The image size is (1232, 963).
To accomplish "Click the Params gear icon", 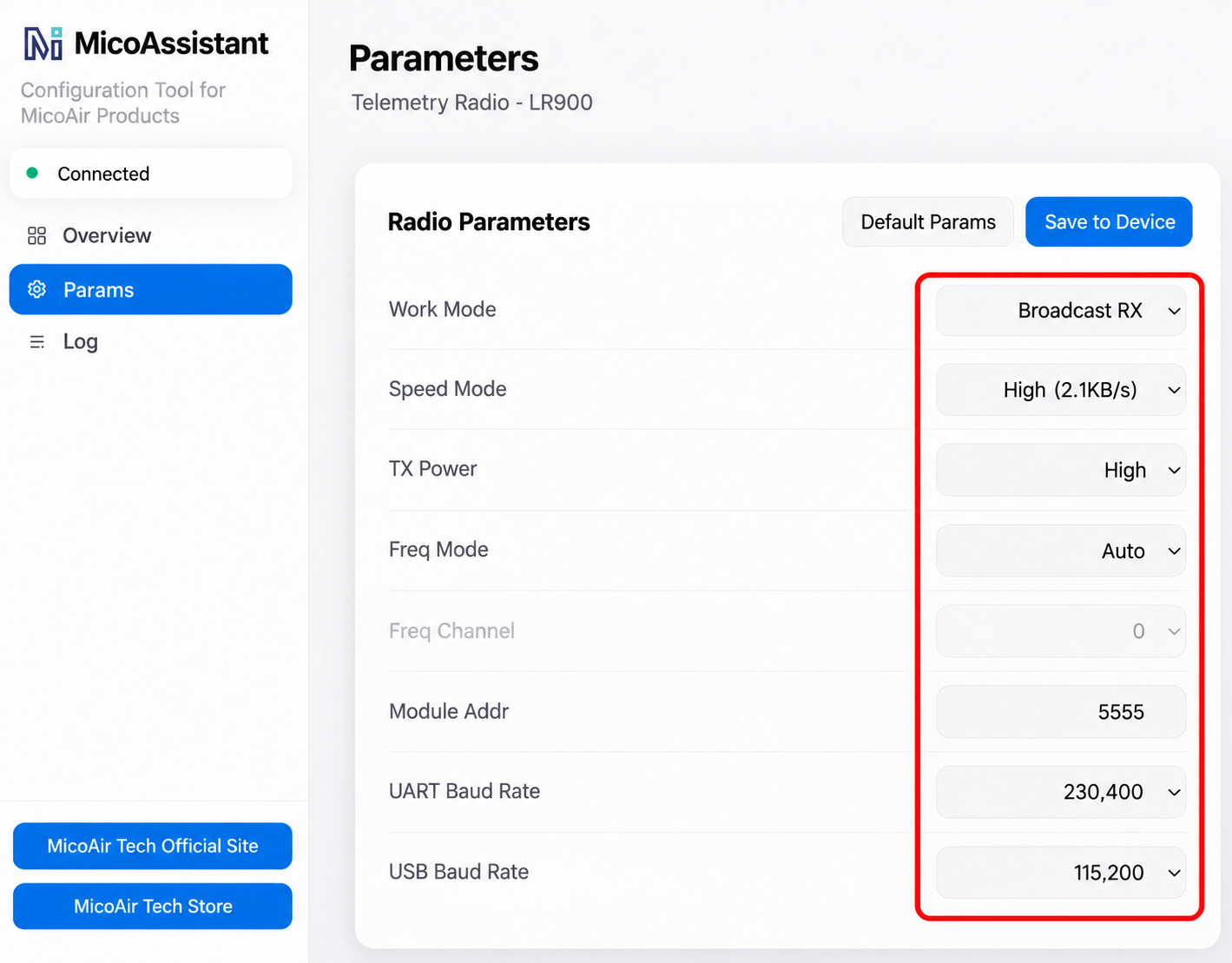I will point(36,289).
